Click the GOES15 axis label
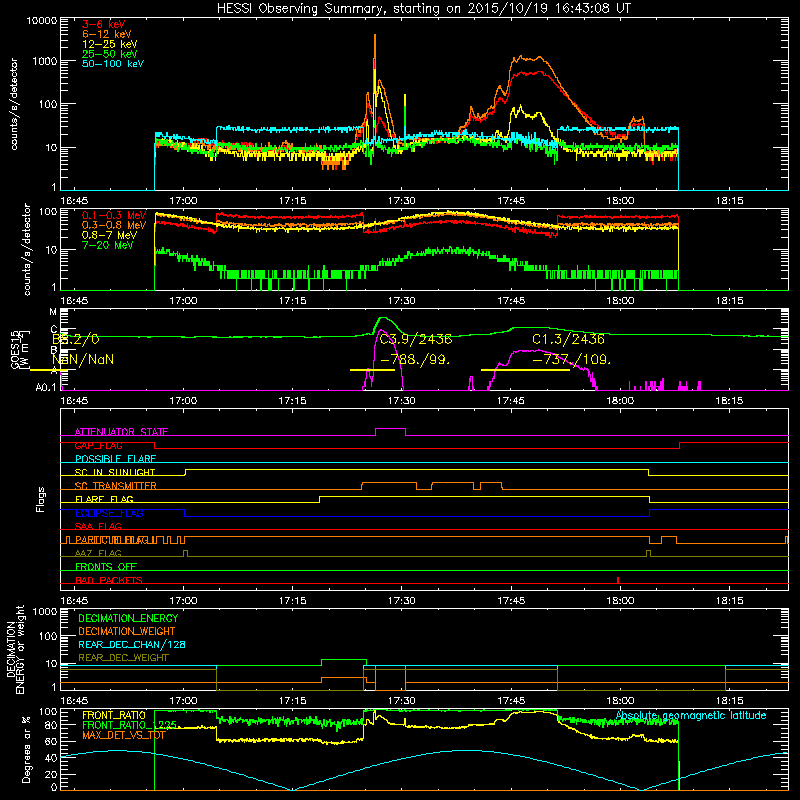The width and height of the screenshot is (800, 800). tap(14, 350)
